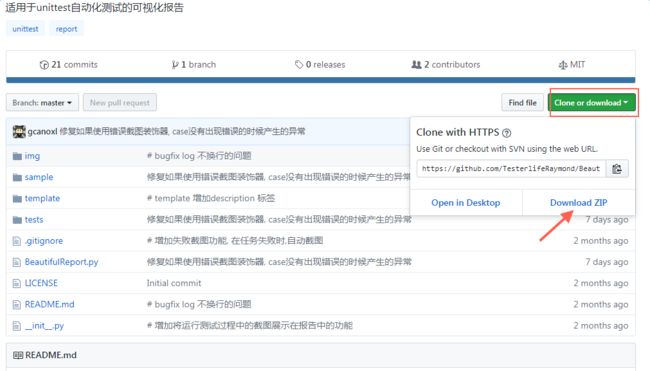Click the README.md panel header title

pyautogui.click(x=51, y=355)
